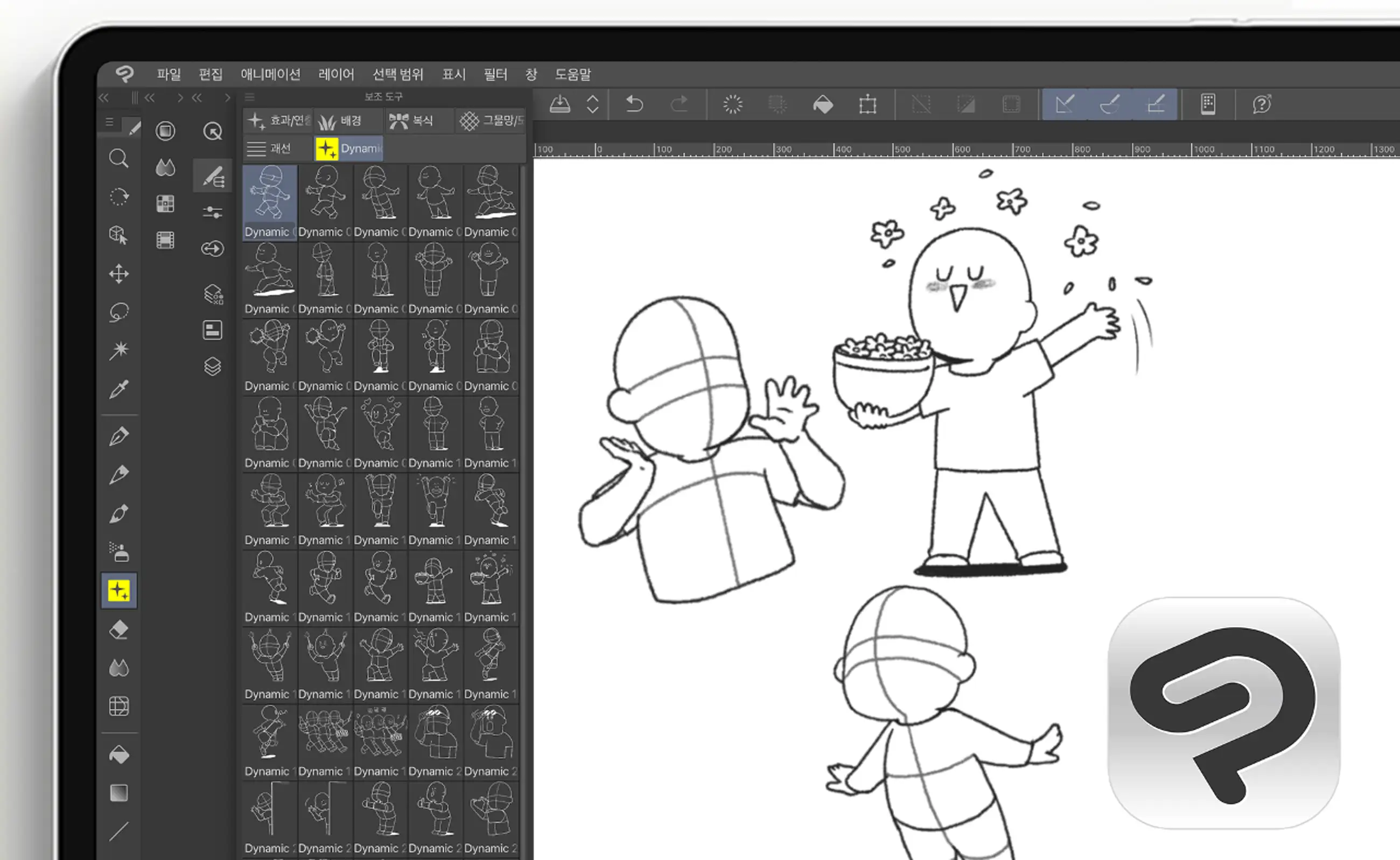Open the 표시 menu
1400x860 pixels.
[453, 74]
